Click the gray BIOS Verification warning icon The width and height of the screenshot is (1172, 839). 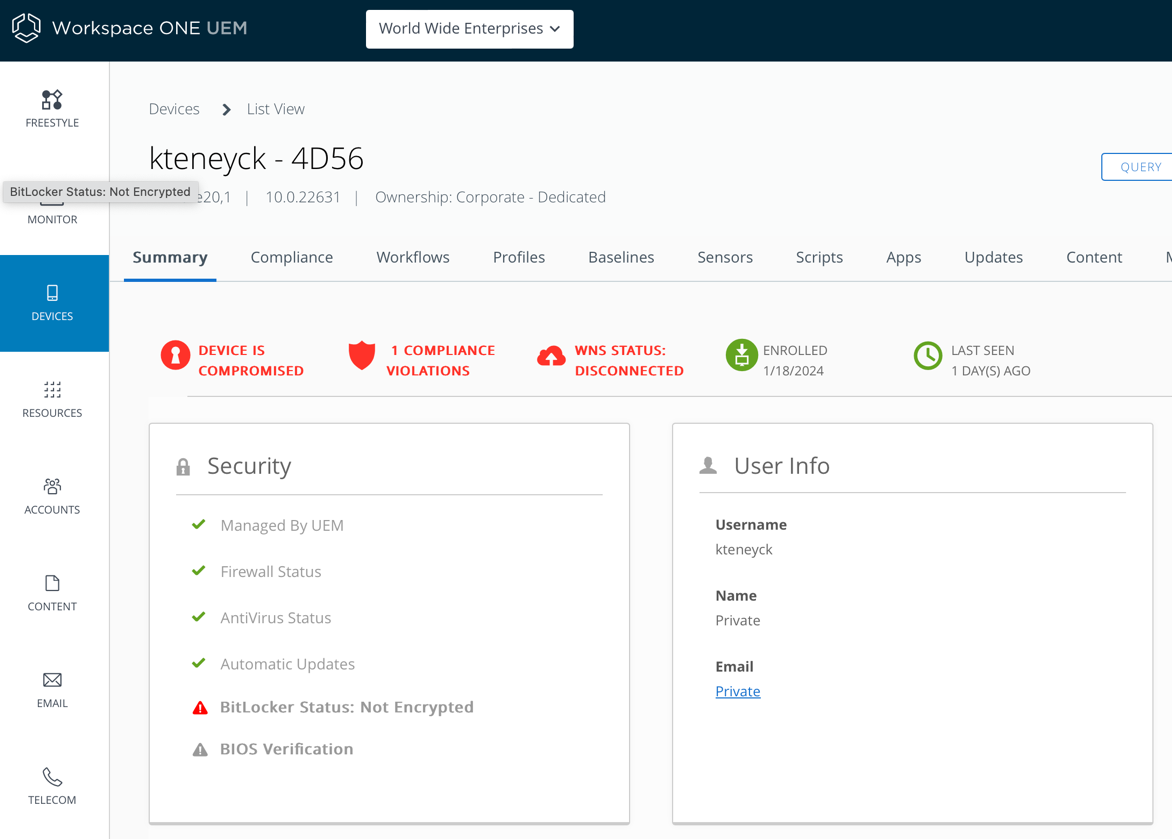(200, 749)
